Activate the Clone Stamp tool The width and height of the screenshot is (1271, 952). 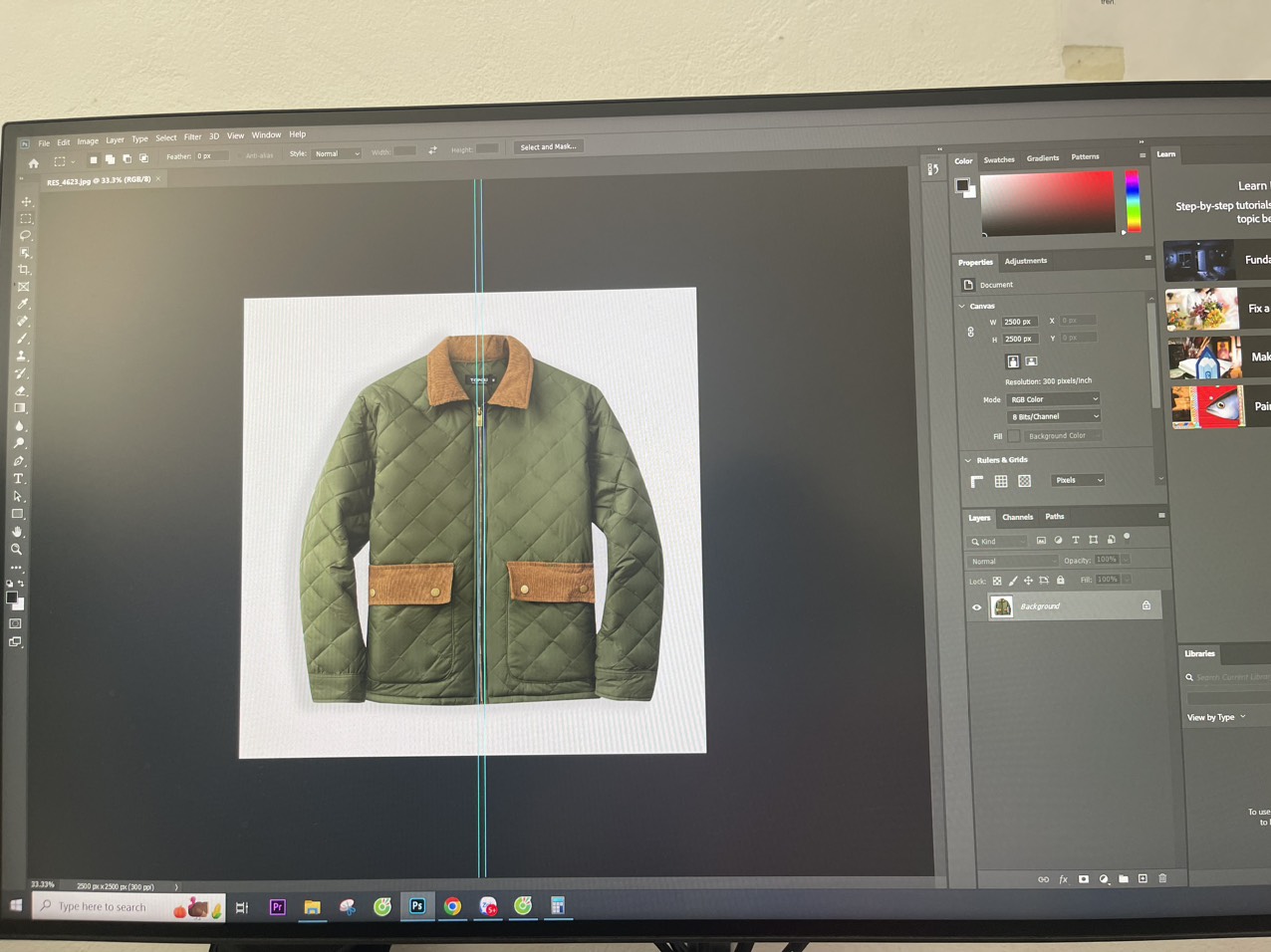pyautogui.click(x=21, y=357)
